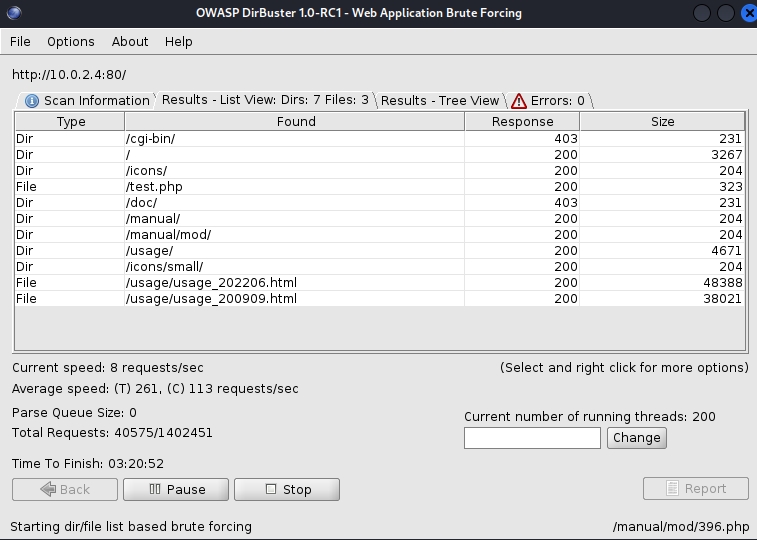The width and height of the screenshot is (757, 540).
Task: Click the thread count input field
Action: (532, 438)
